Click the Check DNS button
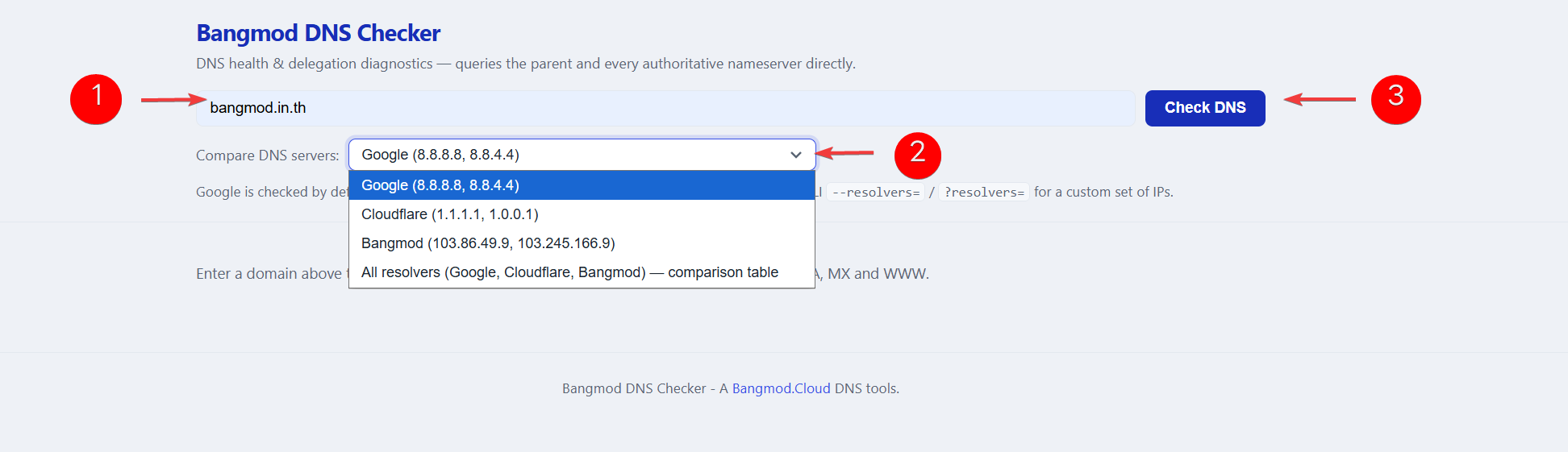 coord(1205,108)
